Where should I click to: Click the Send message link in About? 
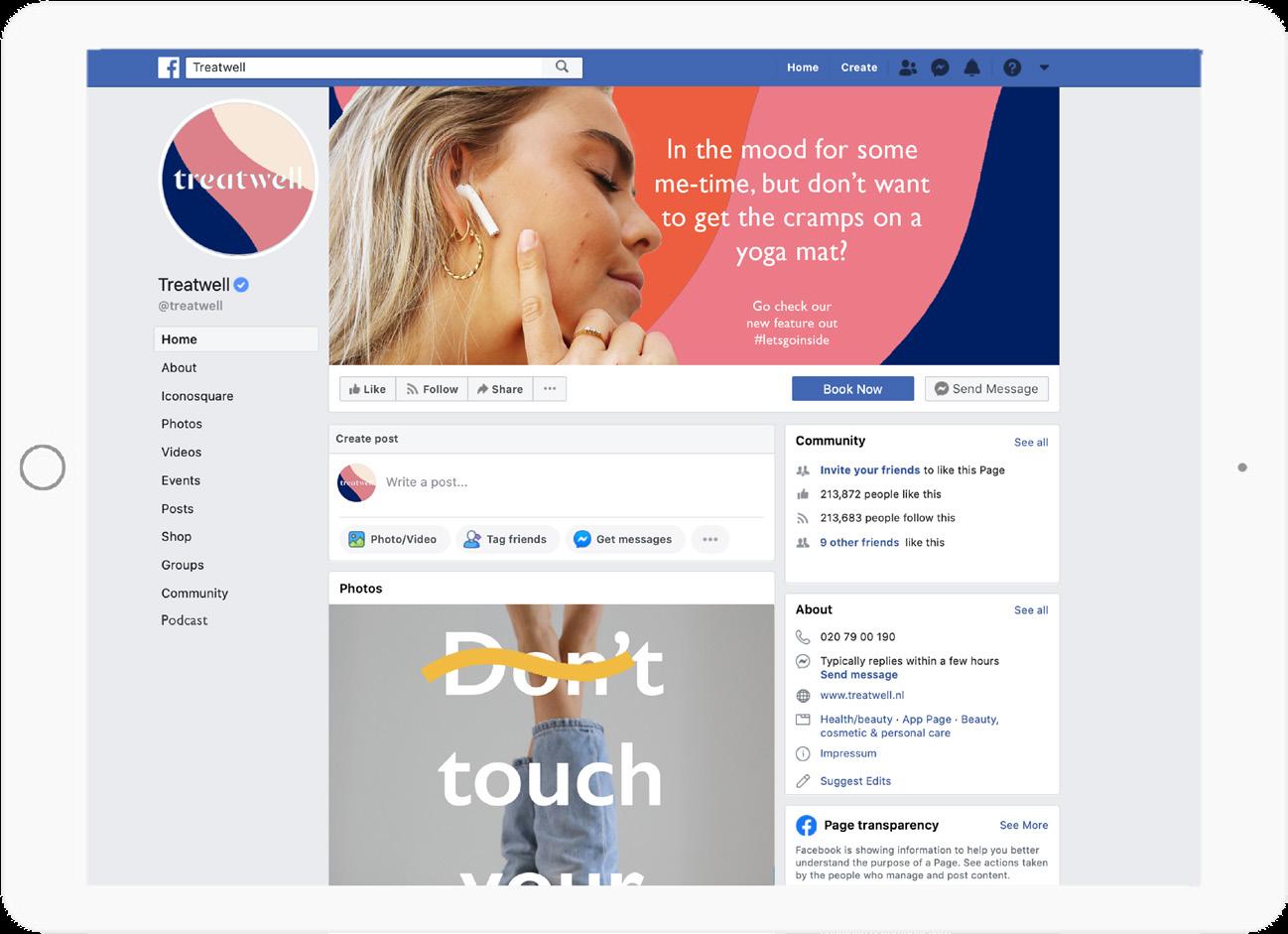tap(859, 675)
